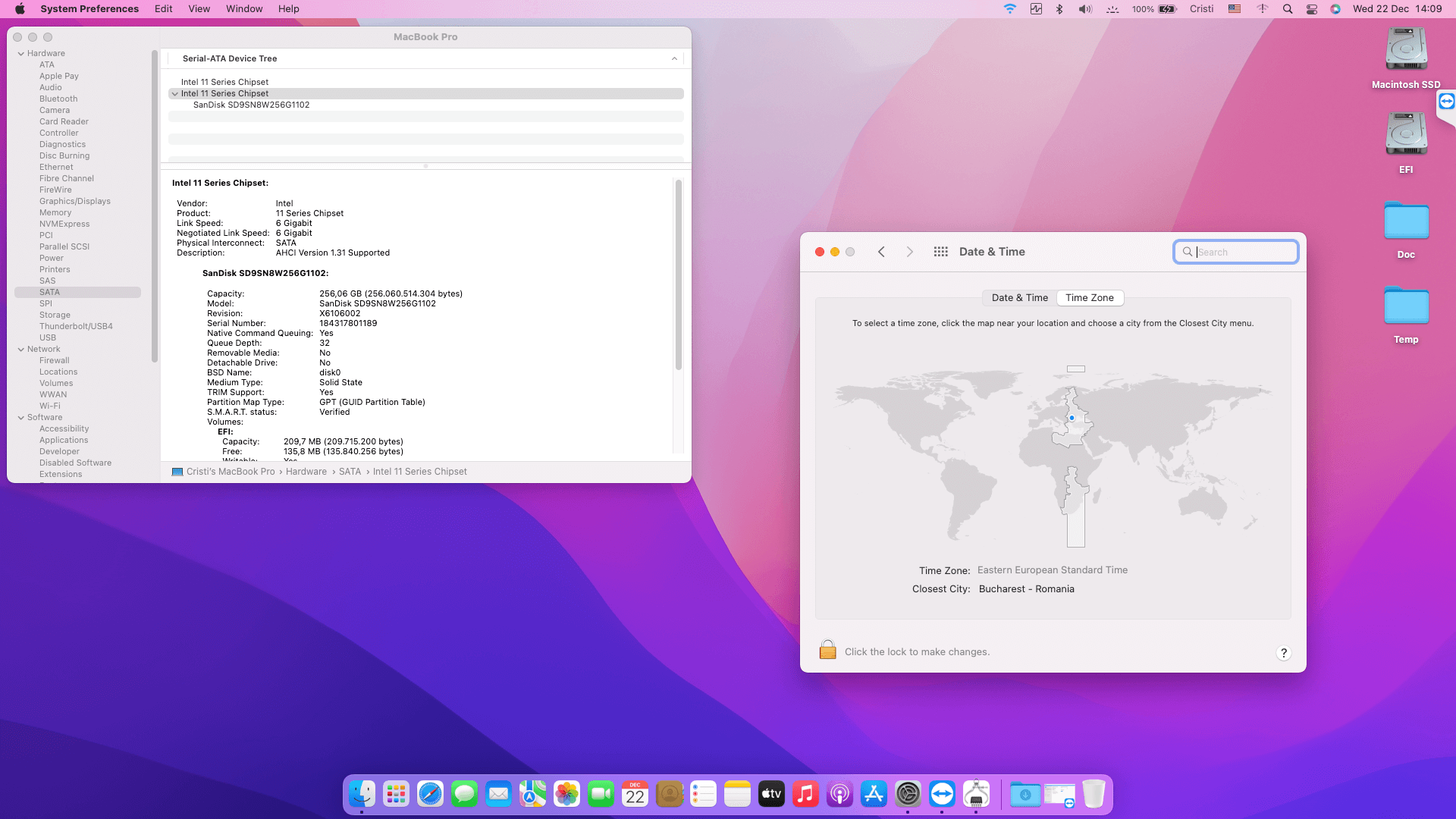Open Date & Time help button
Viewport: 1456px width, 819px height.
coord(1283,653)
